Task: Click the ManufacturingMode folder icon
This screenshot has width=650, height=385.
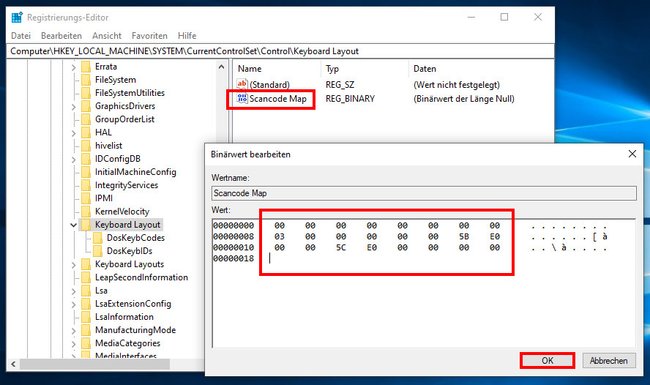Action: pos(86,330)
